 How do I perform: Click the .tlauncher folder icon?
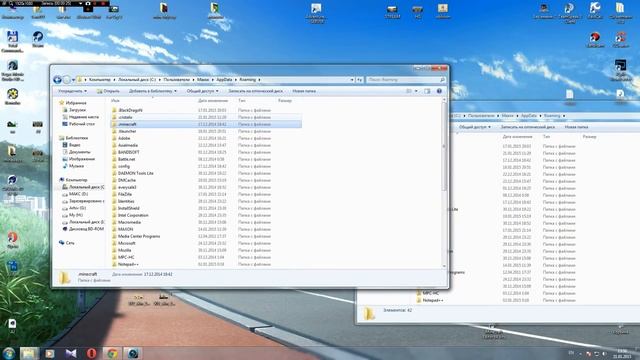(115, 131)
